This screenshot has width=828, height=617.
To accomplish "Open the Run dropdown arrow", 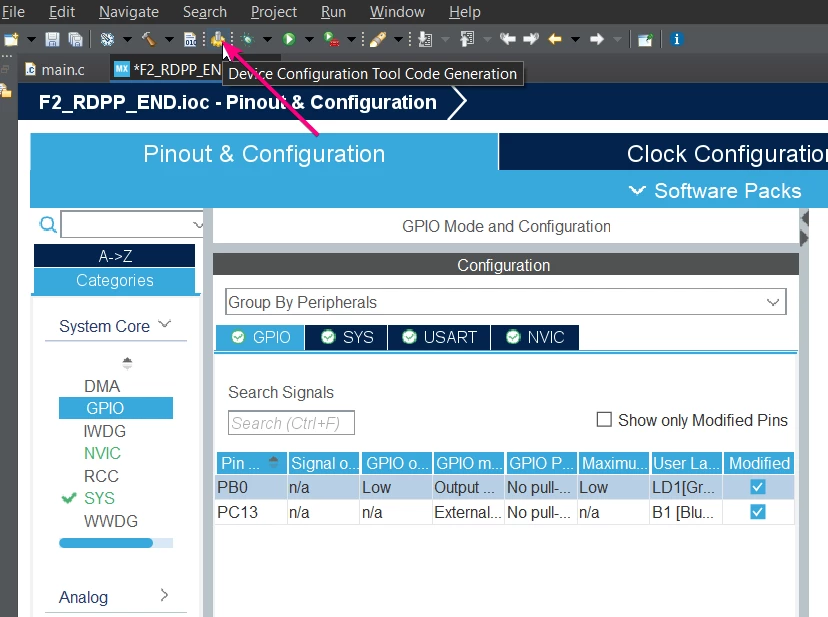I will click(x=309, y=39).
